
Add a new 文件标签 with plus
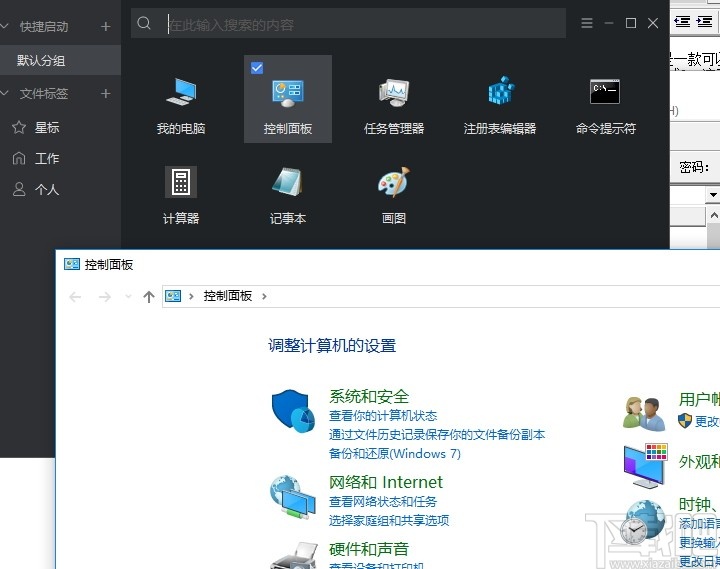106,94
